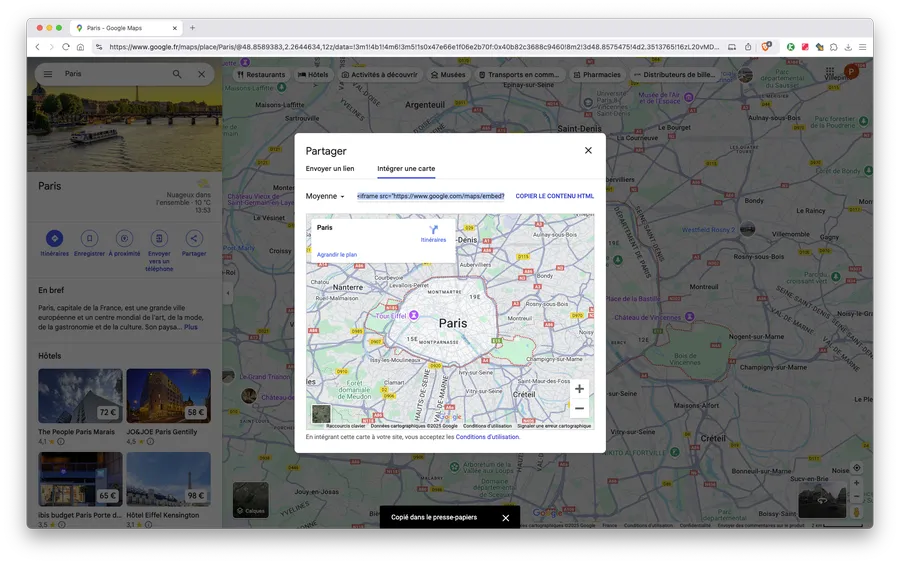Select the Musées filter chip
900x564 pixels.
[x=448, y=75]
